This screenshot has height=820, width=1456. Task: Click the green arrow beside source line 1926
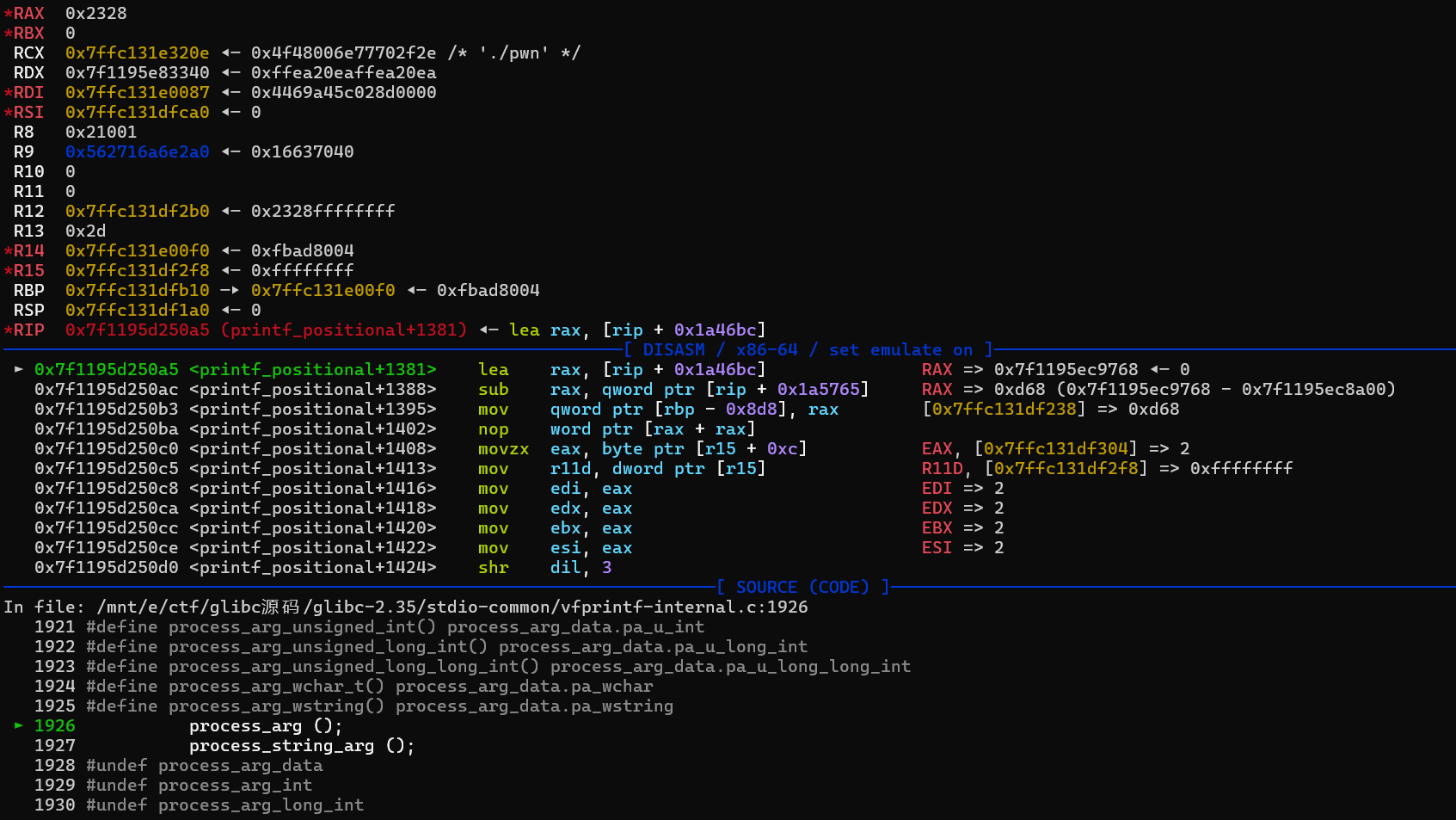(18, 725)
